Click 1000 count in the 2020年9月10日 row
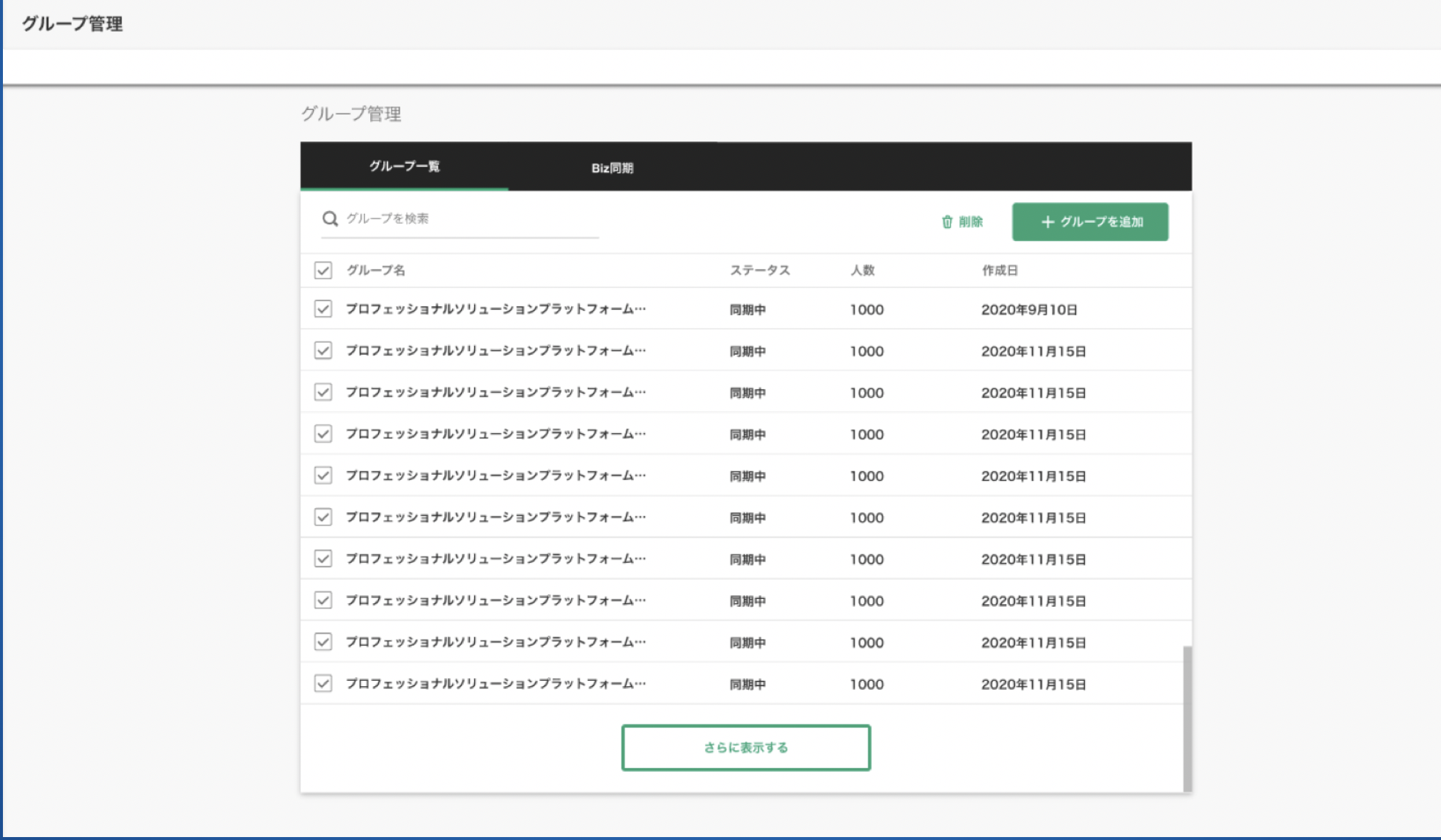Image resolution: width=1441 pixels, height=840 pixels. pyautogui.click(x=867, y=309)
